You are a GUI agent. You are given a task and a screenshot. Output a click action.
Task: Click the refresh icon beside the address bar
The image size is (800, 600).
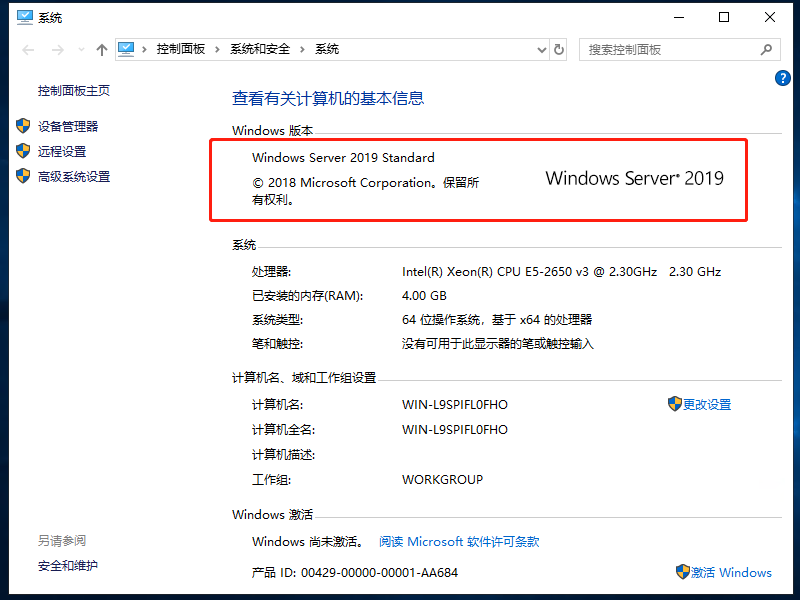(557, 49)
